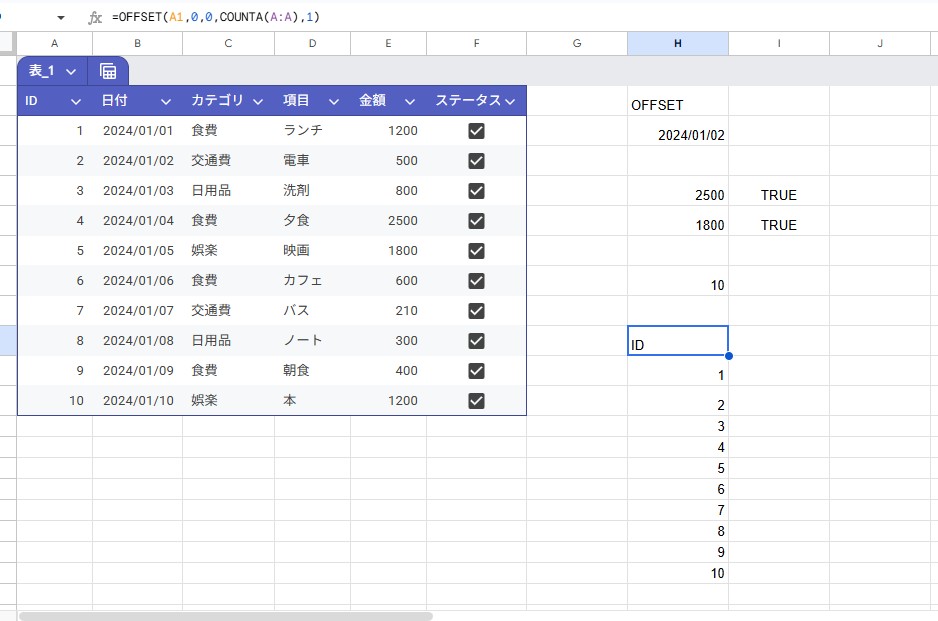
Task: Uncheck the status checkbox on the ランチ row
Action: click(x=476, y=131)
